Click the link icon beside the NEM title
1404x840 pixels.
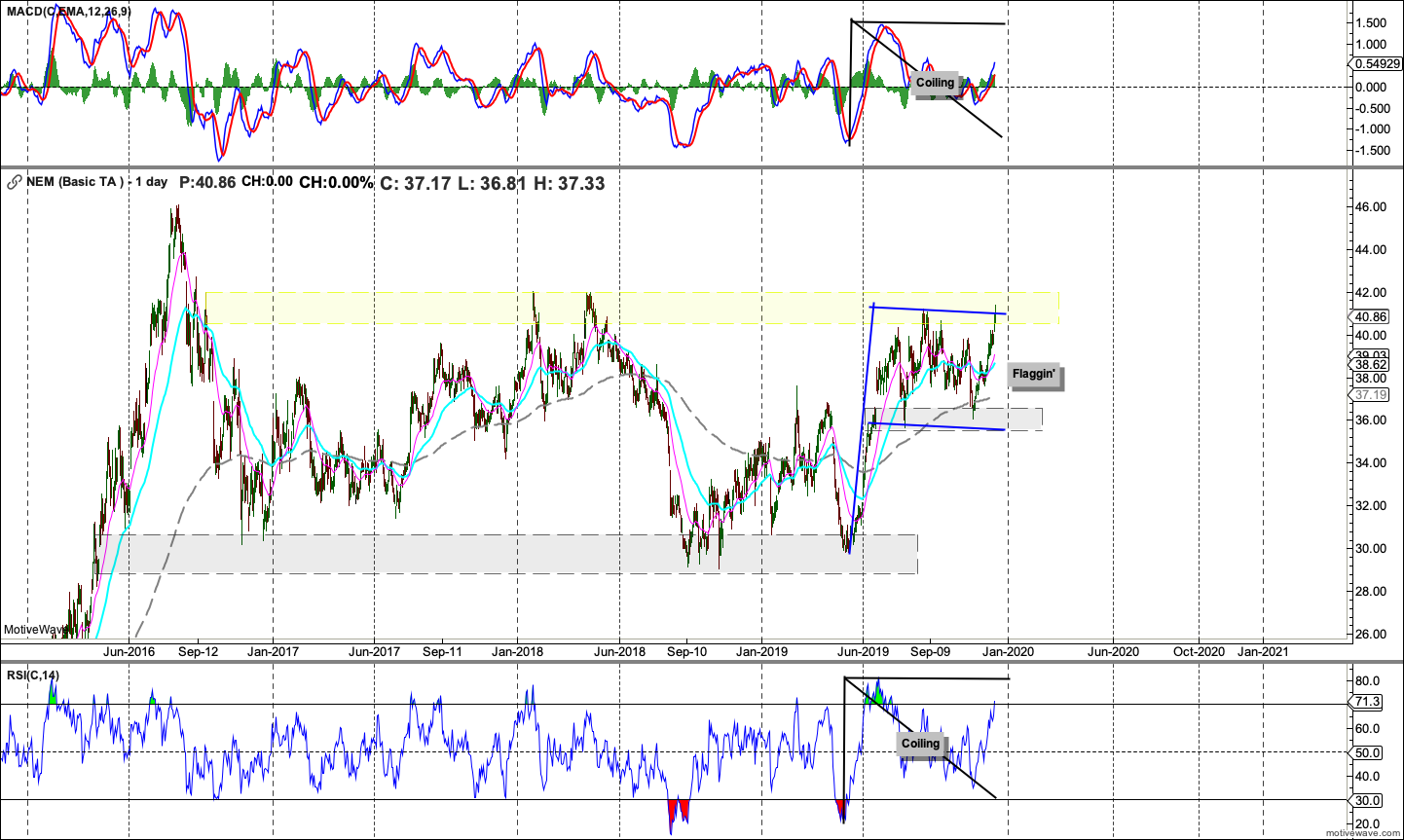pos(14,182)
